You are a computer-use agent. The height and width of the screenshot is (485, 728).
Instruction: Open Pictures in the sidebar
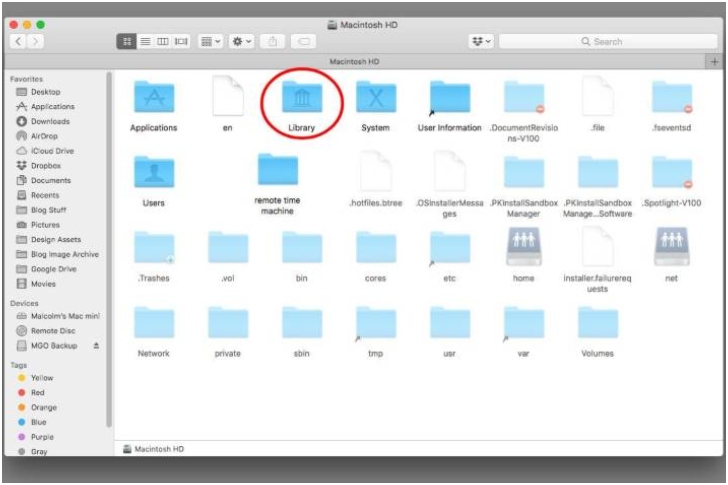coord(38,225)
